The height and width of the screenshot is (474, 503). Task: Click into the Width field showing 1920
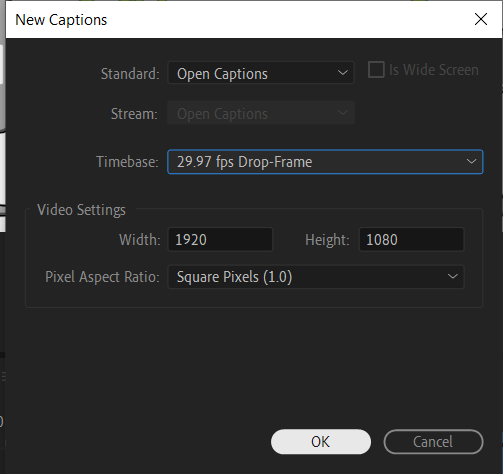tap(220, 239)
